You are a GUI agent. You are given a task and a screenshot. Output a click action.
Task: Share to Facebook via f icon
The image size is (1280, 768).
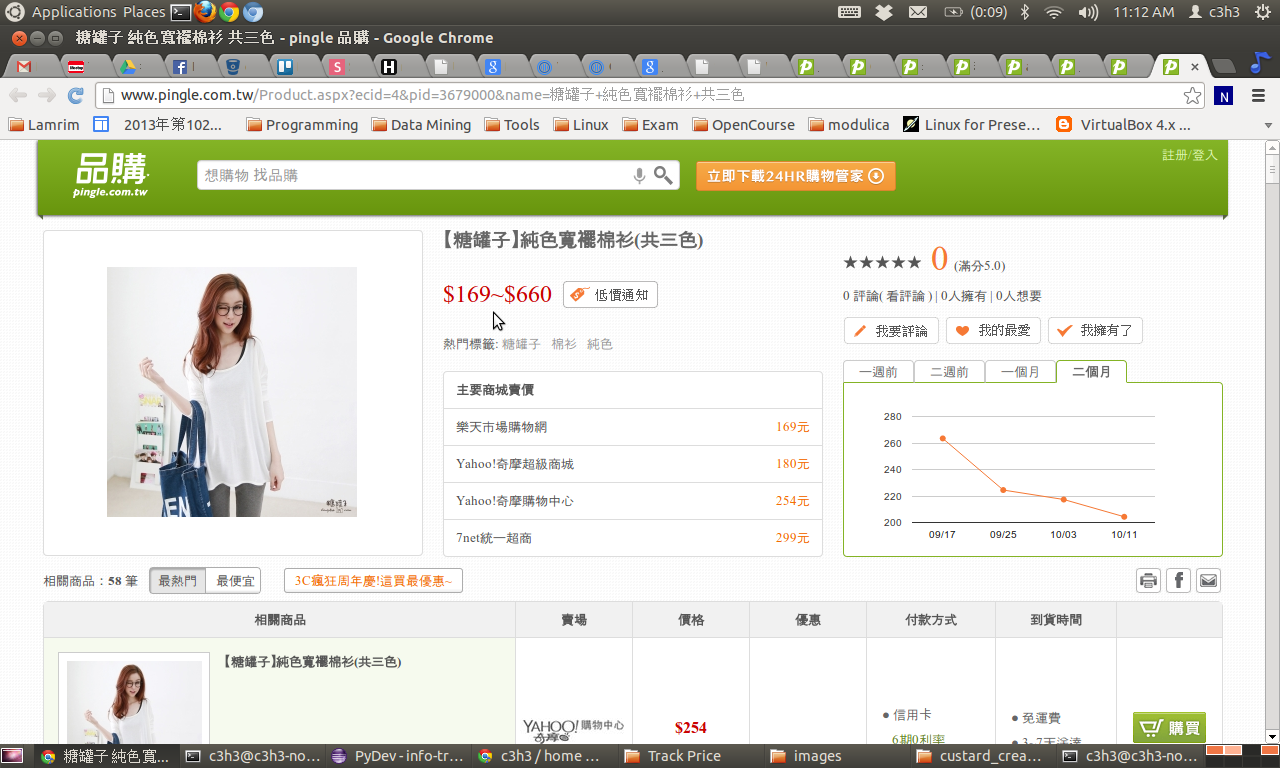(1178, 581)
